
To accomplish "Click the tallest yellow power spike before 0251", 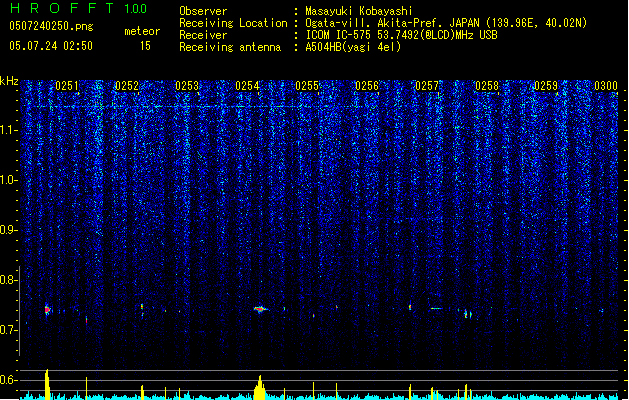I will 47,384.
